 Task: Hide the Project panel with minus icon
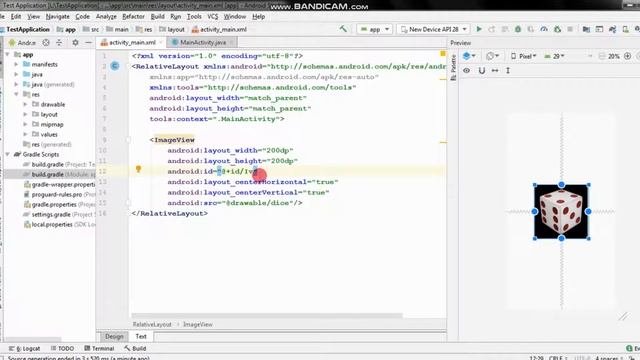[x=88, y=42]
